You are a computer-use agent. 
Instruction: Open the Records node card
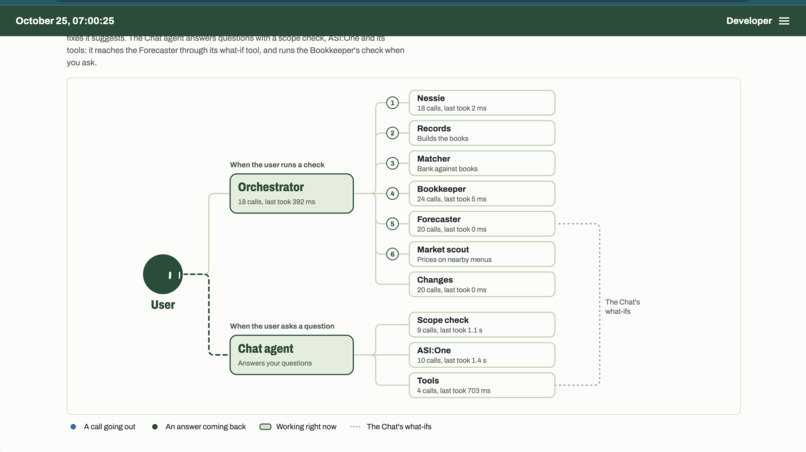point(482,133)
